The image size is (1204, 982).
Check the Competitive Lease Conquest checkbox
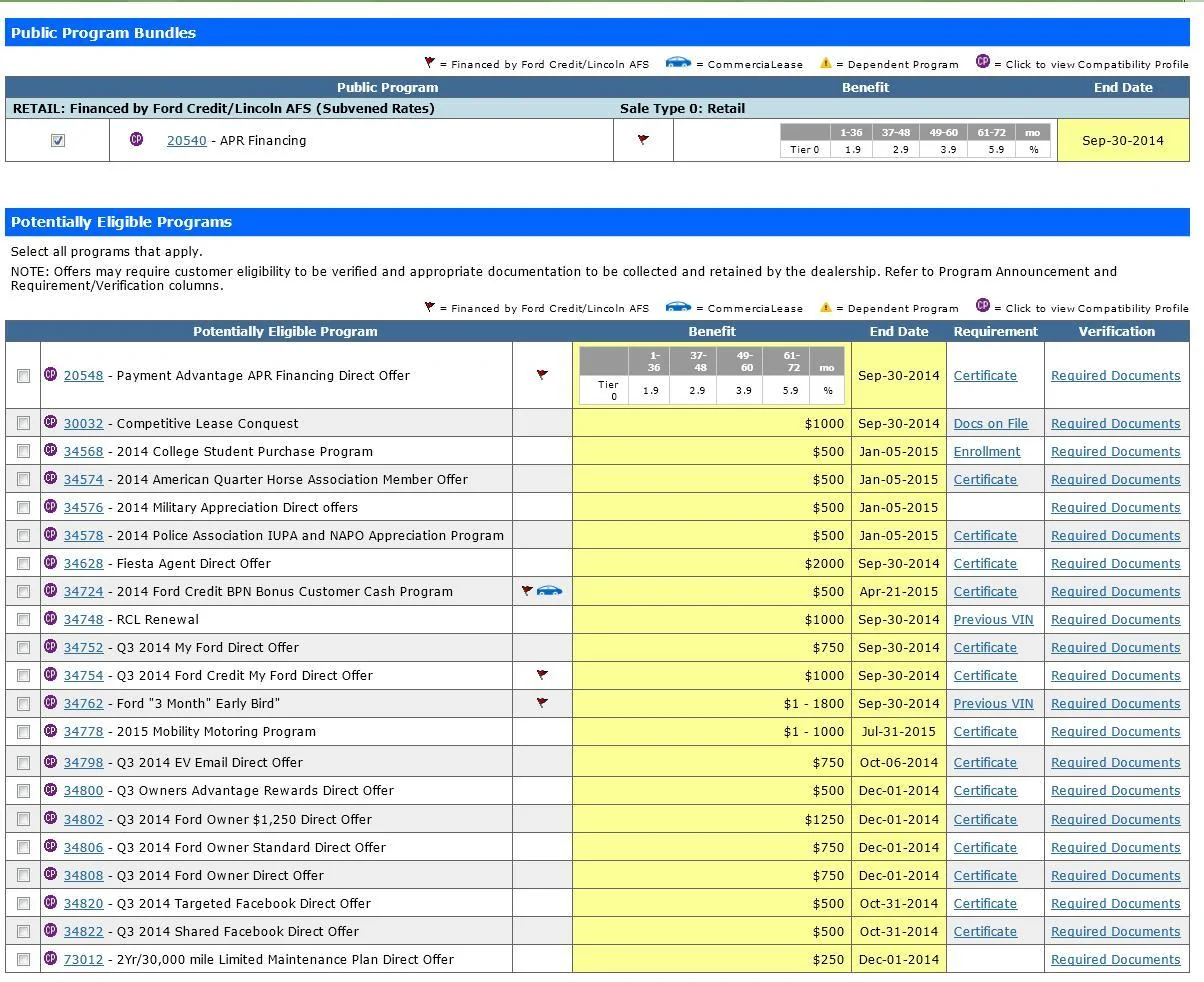24,424
